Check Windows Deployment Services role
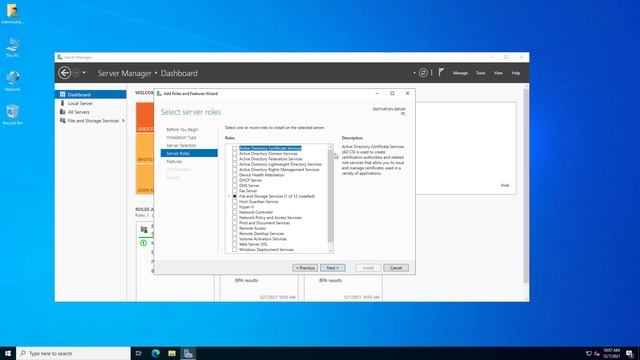Screen dimensions: 640x360 tap(235, 250)
